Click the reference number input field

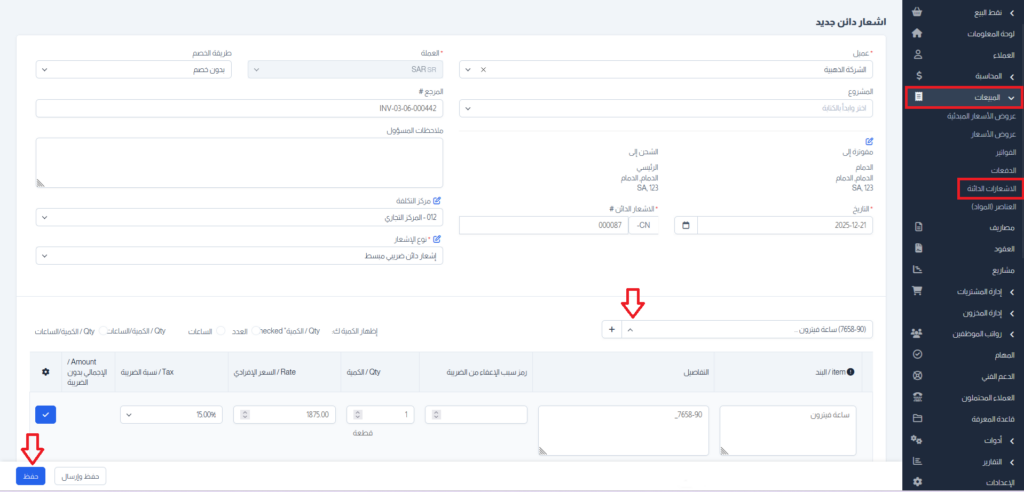click(238, 108)
